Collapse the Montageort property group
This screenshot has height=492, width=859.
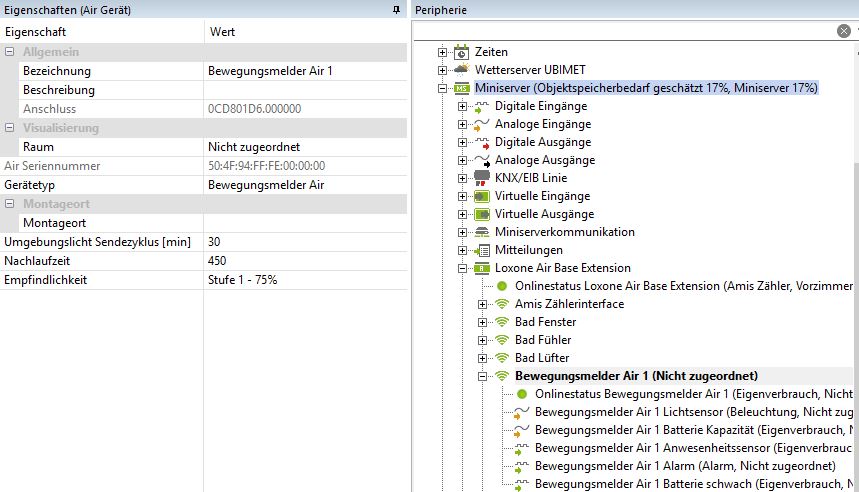tap(10, 204)
